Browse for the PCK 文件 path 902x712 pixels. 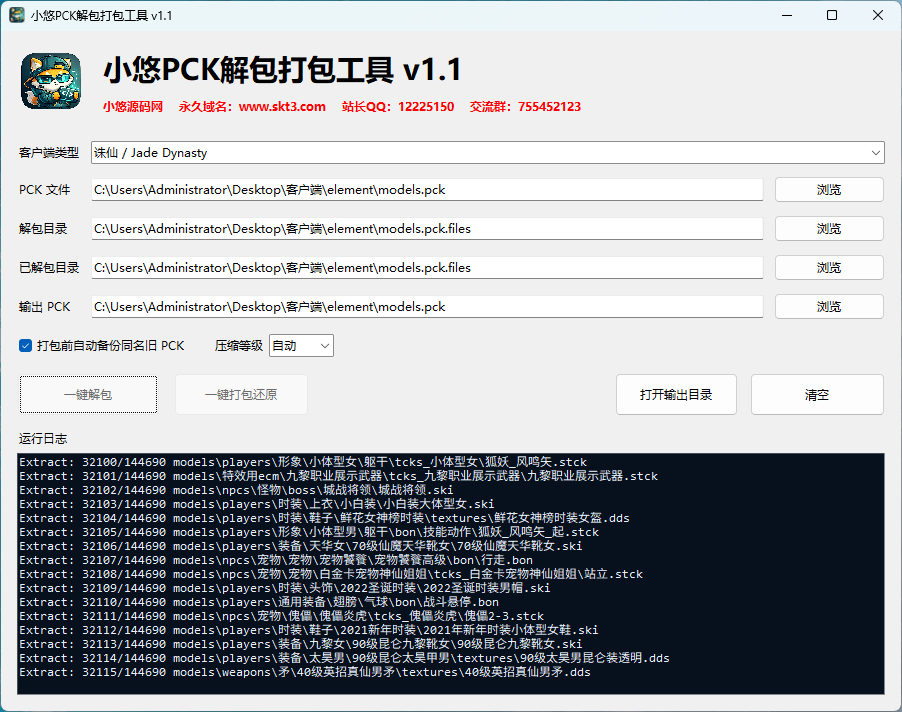coord(829,190)
